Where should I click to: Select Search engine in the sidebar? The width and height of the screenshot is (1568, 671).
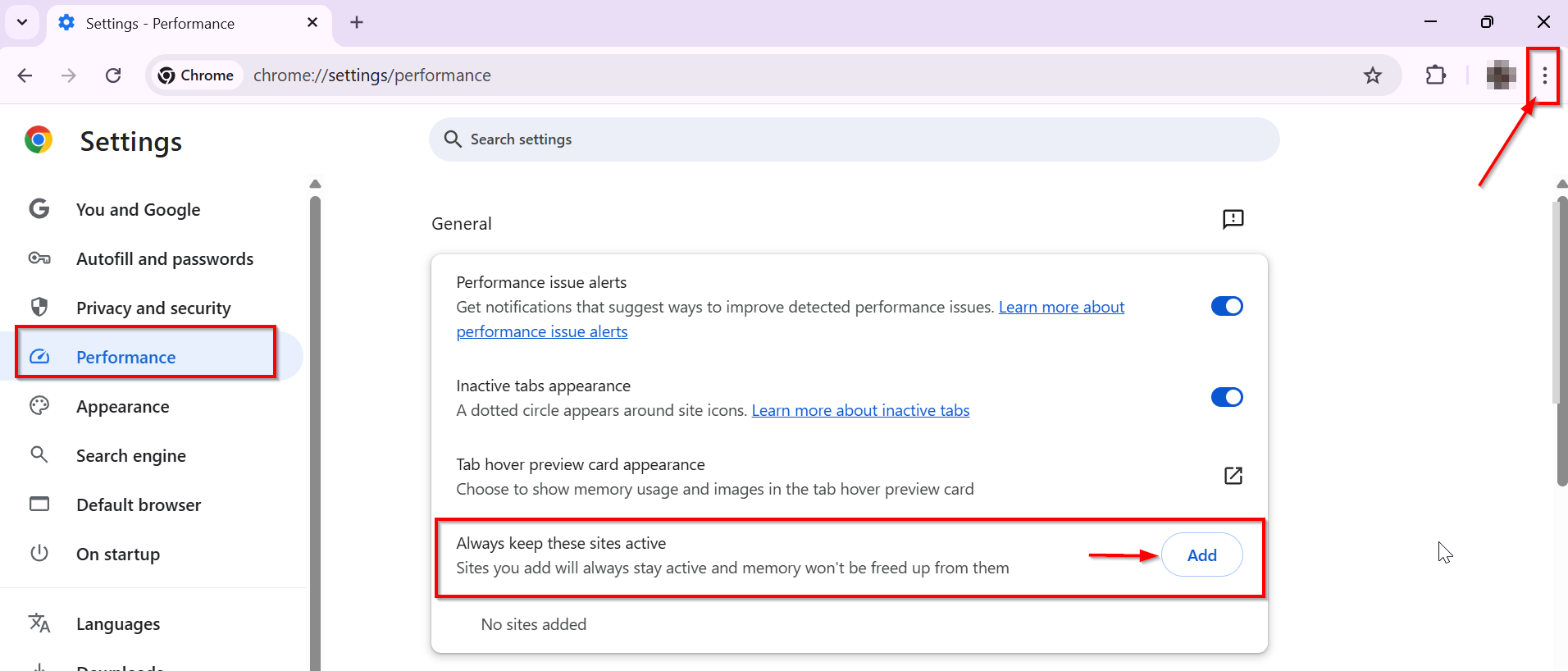[130, 456]
